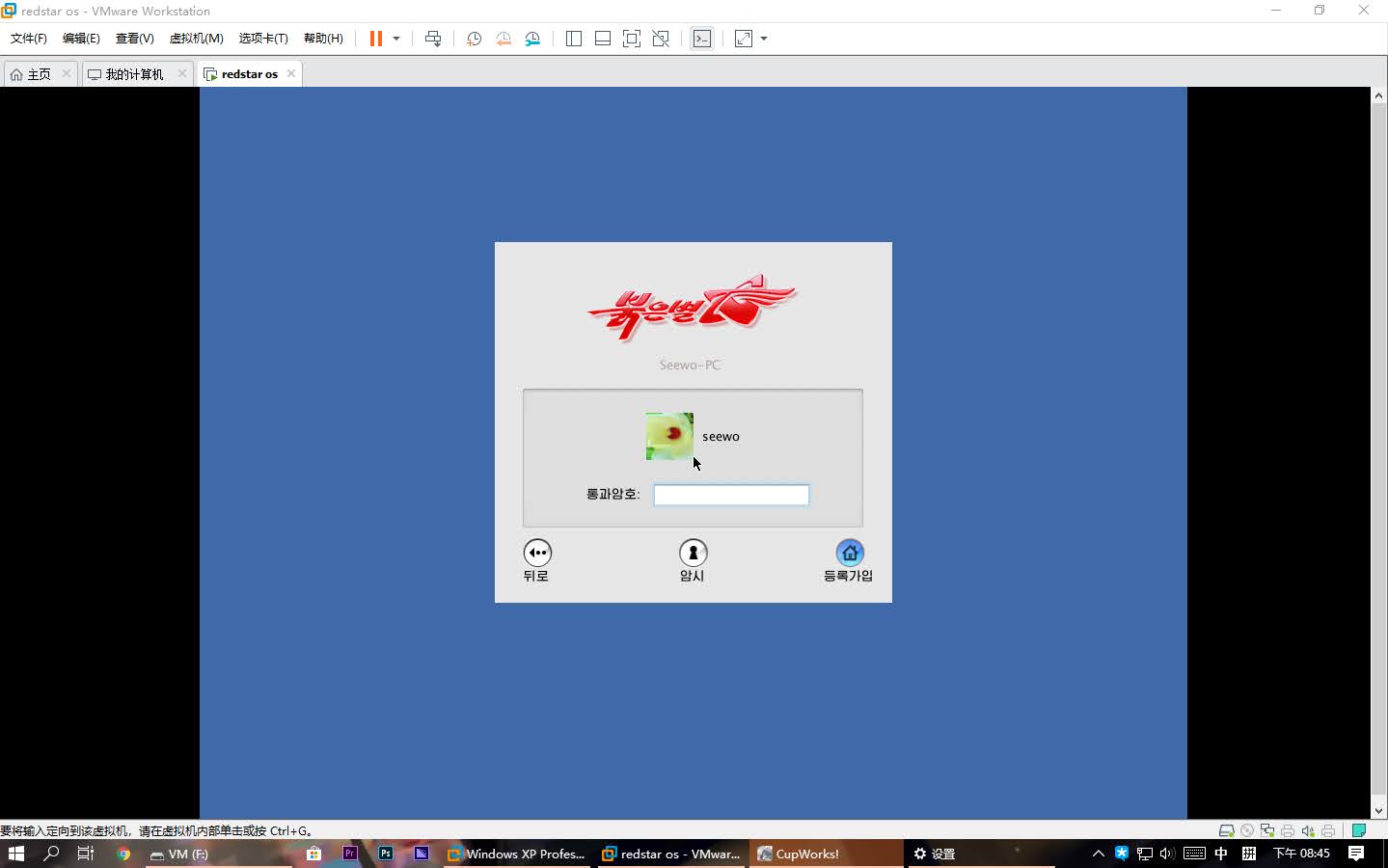The height and width of the screenshot is (868, 1388).
Task: Open the console view button
Action: pyautogui.click(x=702, y=39)
